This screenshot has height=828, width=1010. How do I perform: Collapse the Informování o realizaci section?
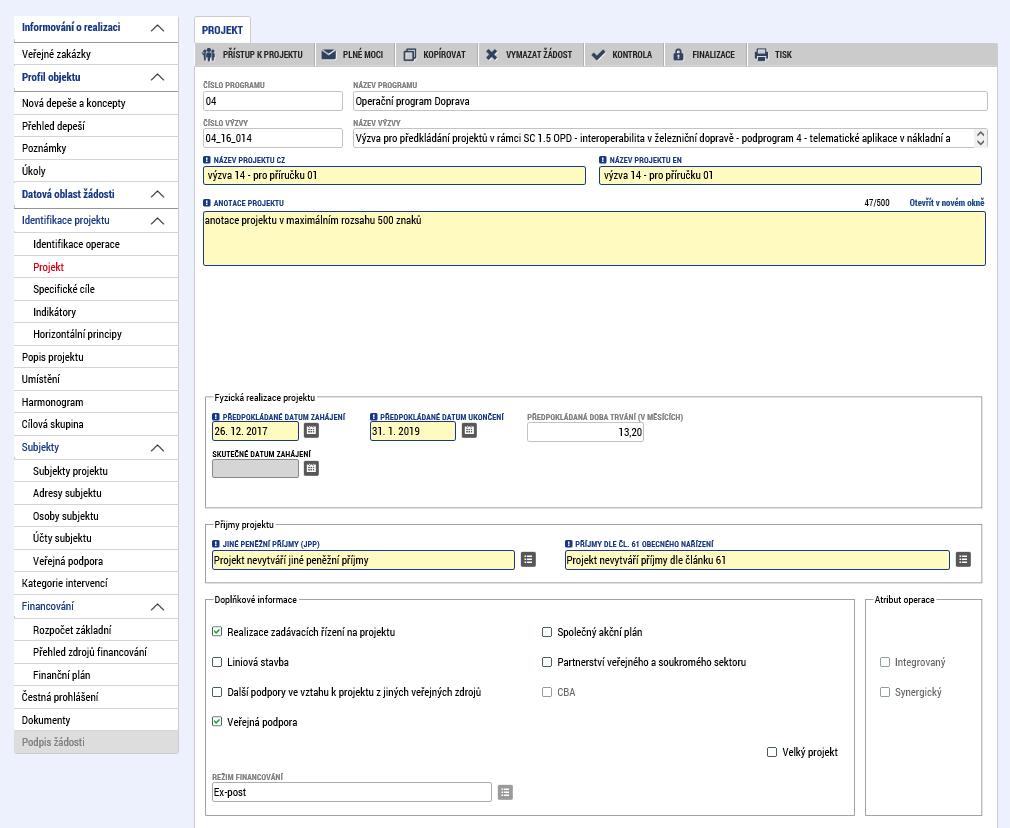click(157, 28)
